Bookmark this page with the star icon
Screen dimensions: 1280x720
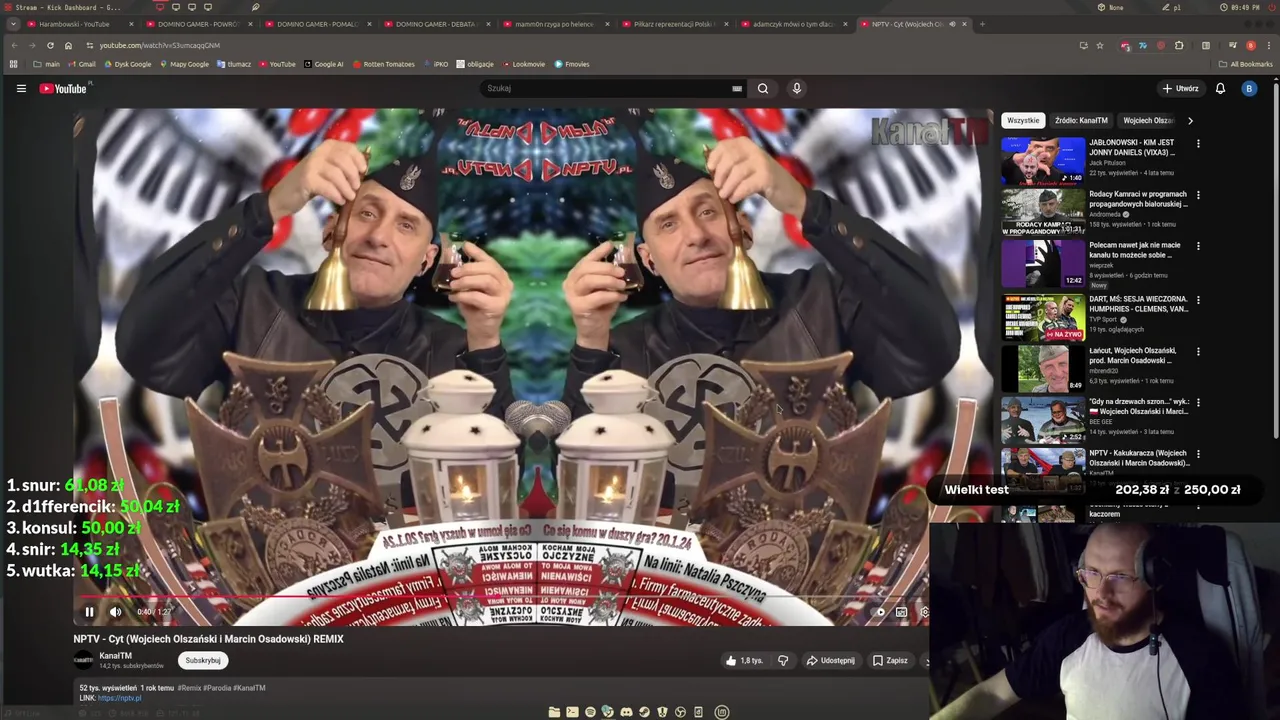(1100, 45)
